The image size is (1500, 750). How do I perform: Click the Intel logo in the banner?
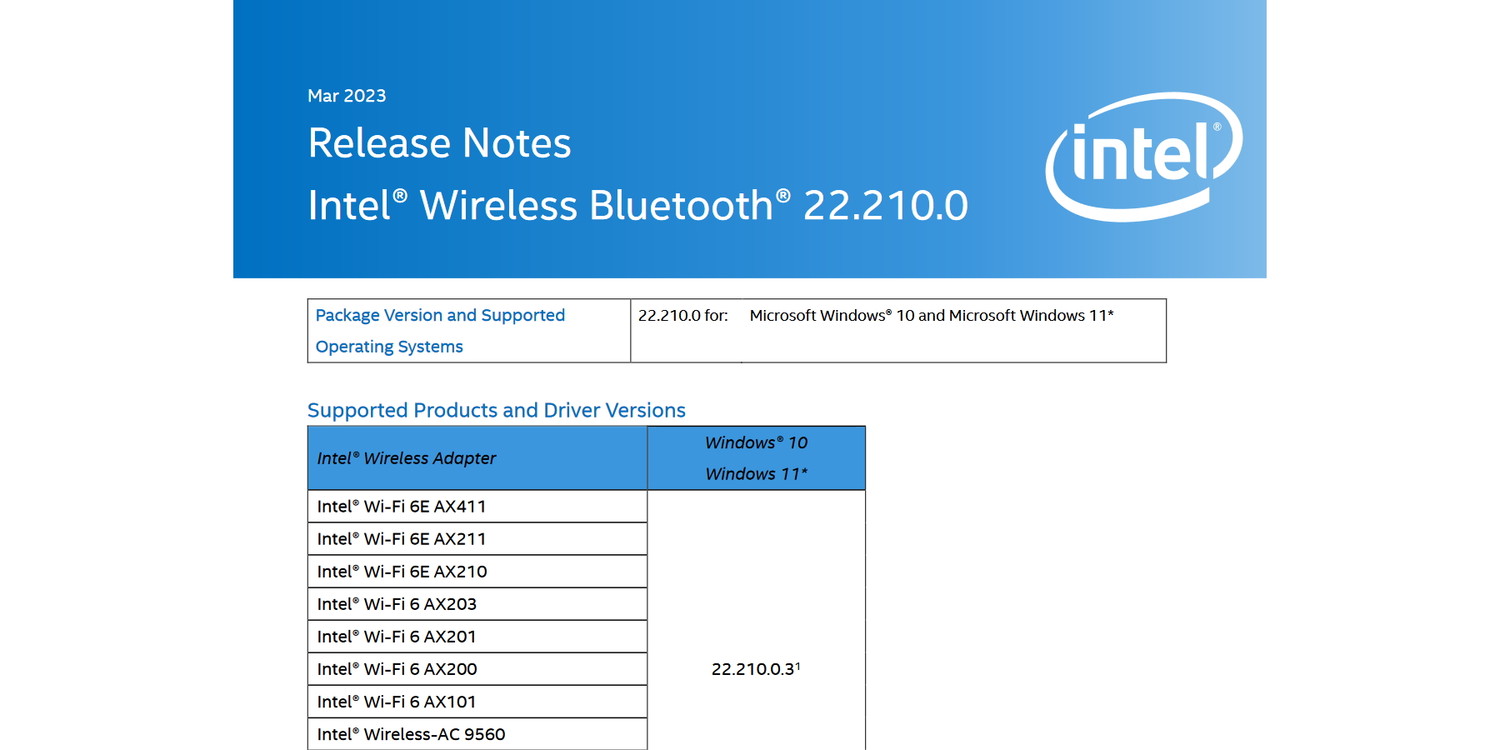[1144, 157]
